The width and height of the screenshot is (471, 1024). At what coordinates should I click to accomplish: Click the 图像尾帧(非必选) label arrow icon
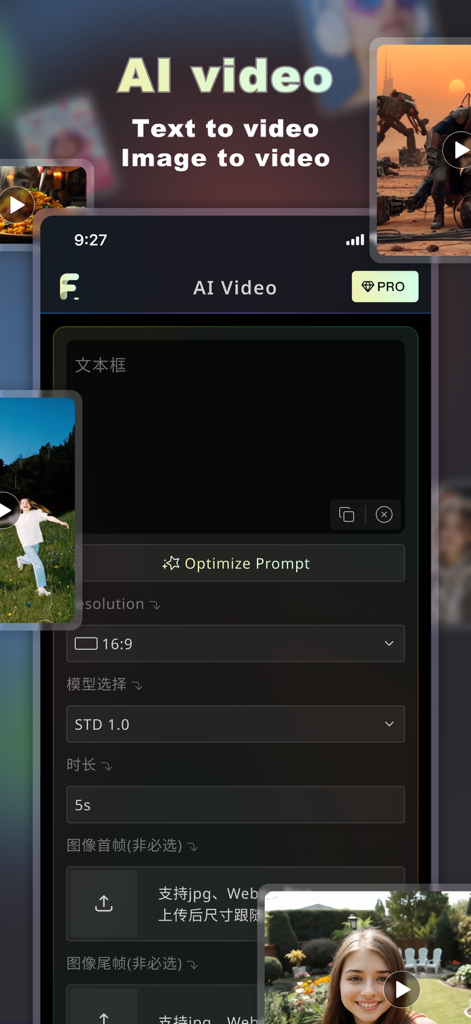pyautogui.click(x=192, y=965)
